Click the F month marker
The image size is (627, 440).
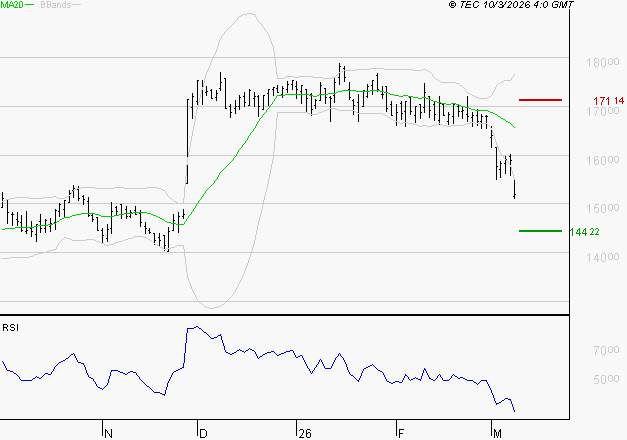pos(401,434)
